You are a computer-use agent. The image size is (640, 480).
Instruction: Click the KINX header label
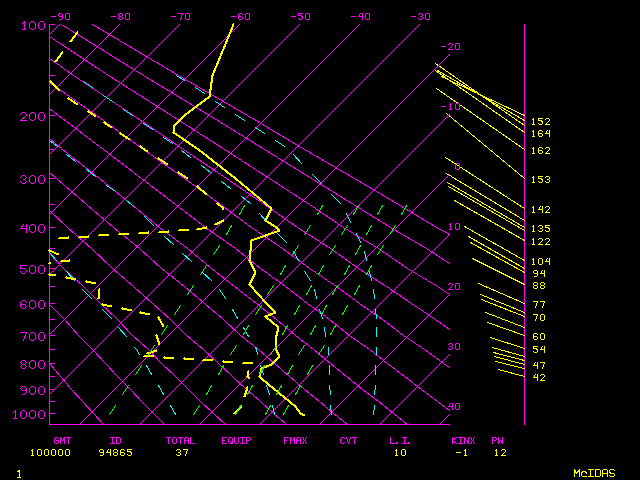[x=462, y=440]
